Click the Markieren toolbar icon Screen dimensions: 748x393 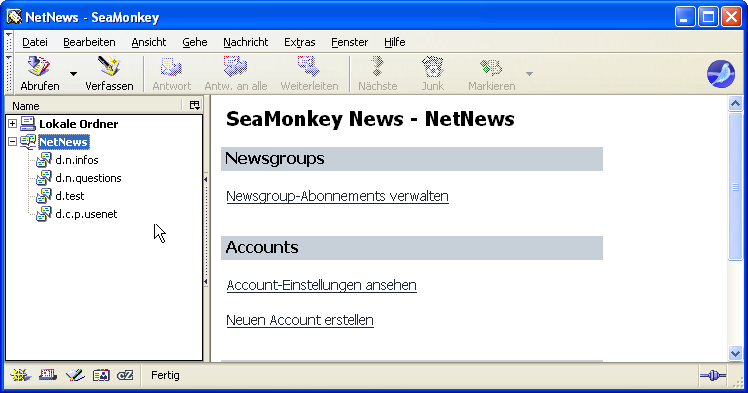click(x=491, y=67)
